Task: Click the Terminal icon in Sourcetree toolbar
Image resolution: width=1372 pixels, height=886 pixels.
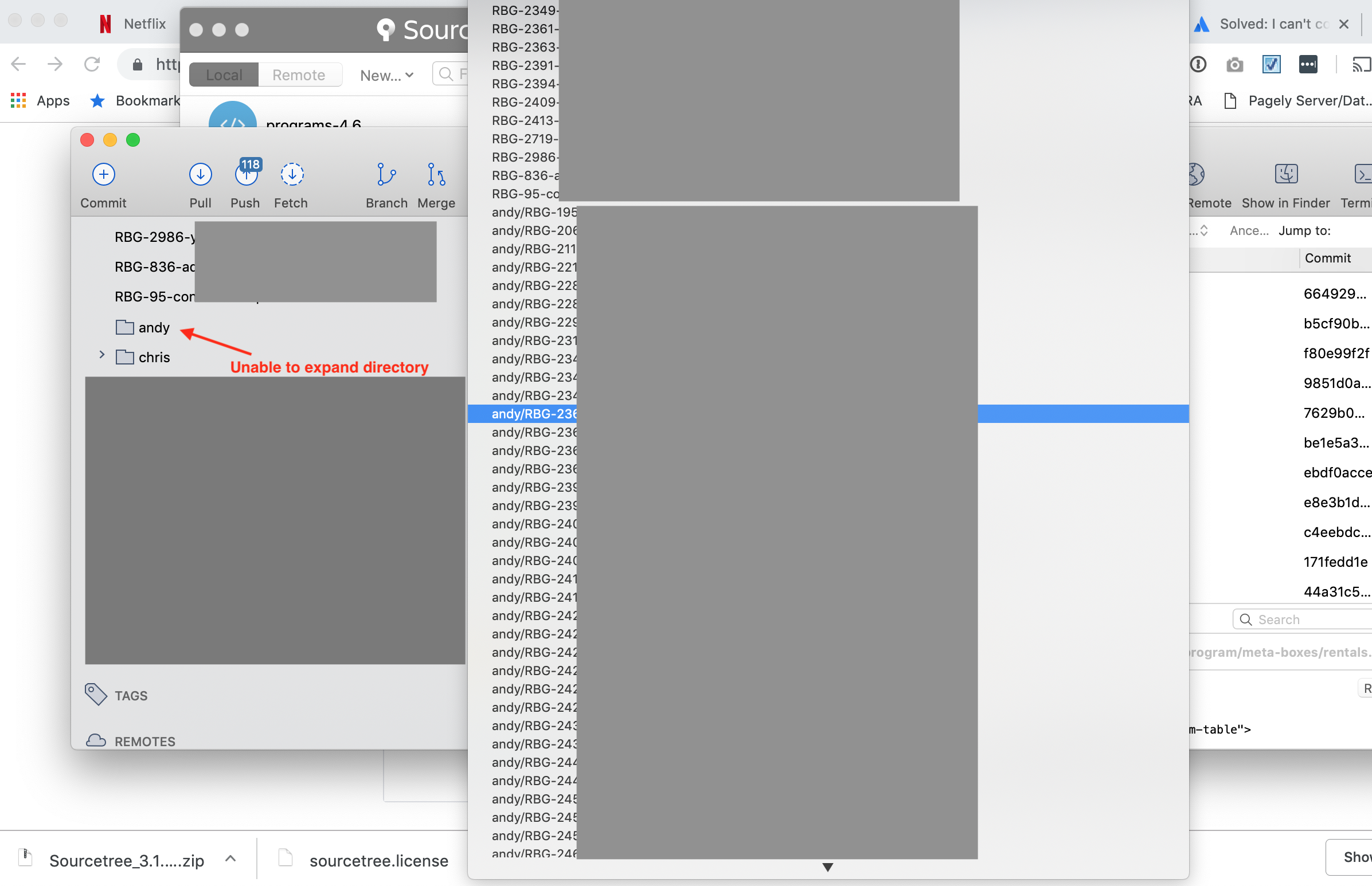Action: tap(1363, 174)
